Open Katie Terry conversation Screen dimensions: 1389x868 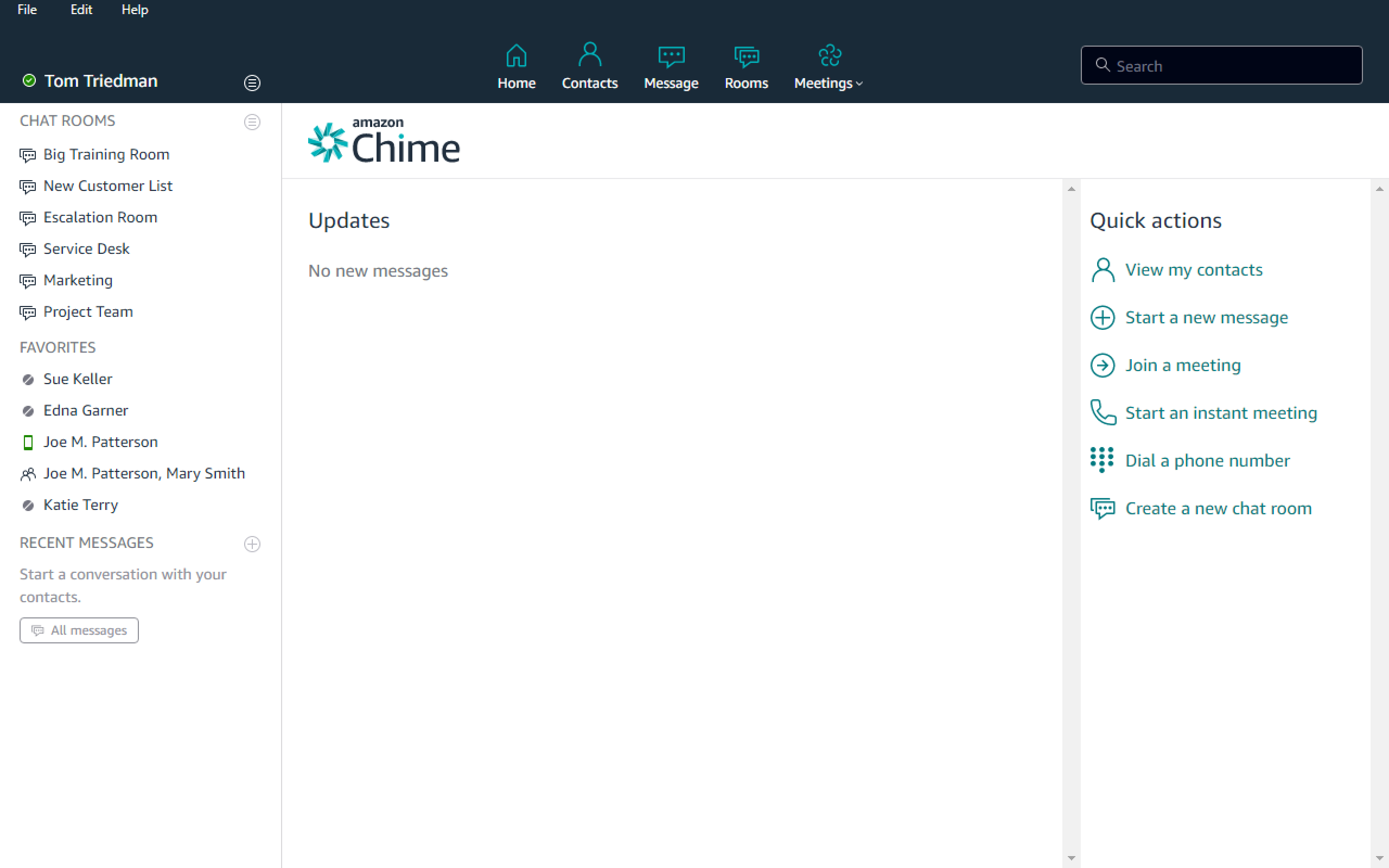80,505
